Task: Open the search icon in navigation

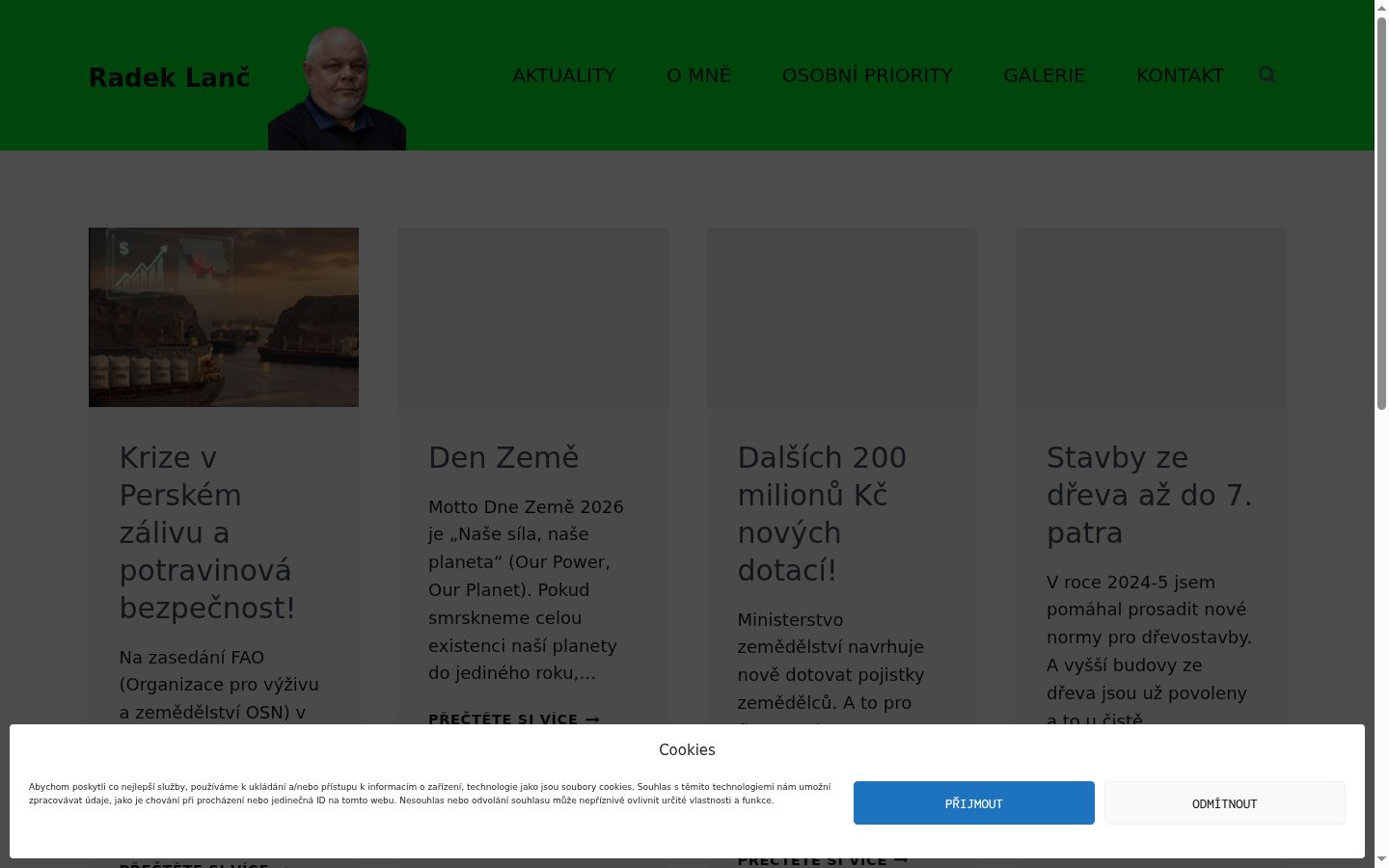Action: [1267, 75]
